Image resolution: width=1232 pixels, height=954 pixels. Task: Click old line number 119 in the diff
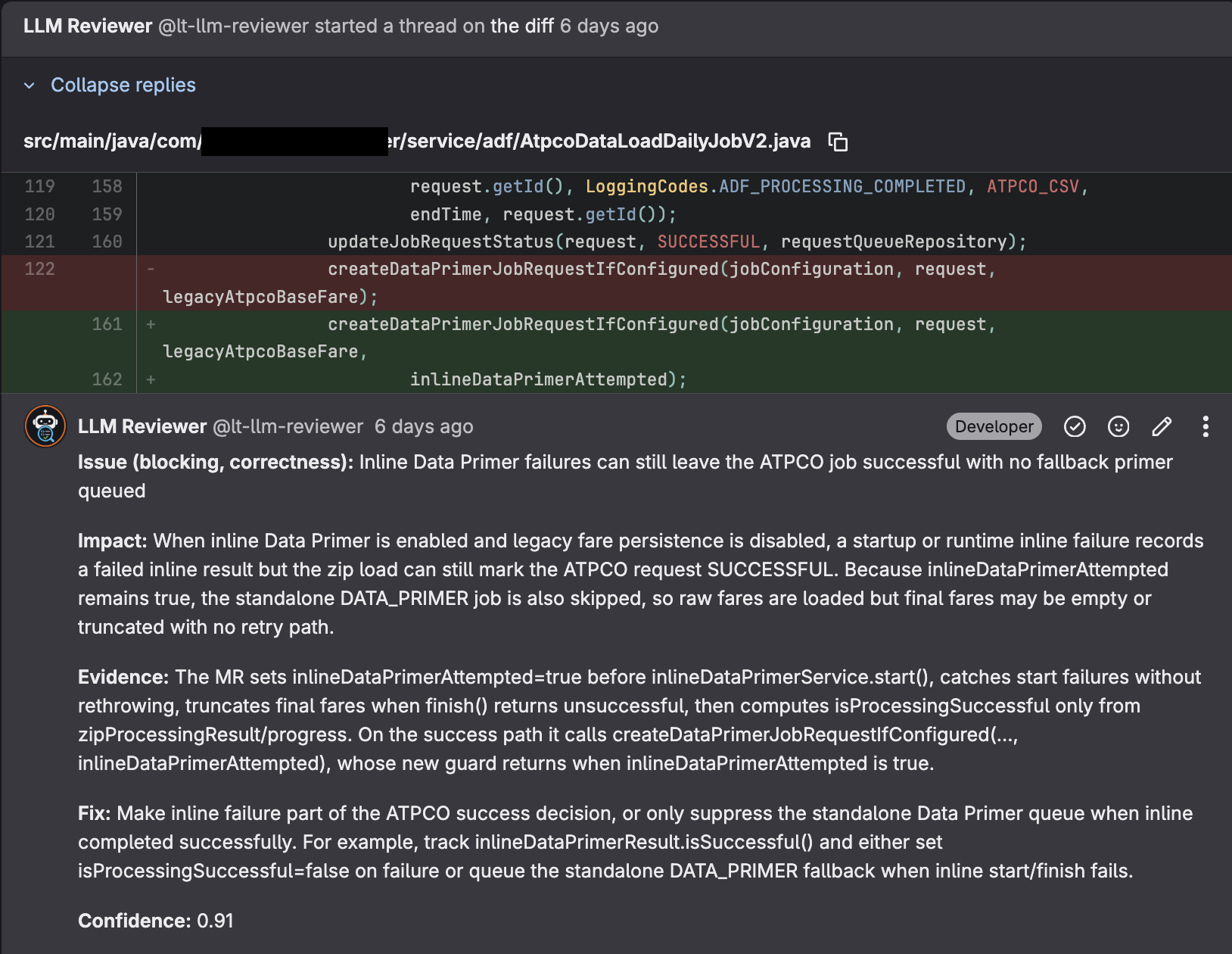[40, 186]
